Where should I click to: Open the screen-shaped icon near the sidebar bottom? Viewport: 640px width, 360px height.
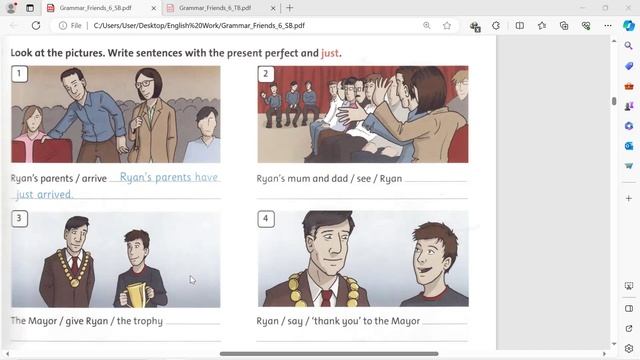tap(629, 286)
